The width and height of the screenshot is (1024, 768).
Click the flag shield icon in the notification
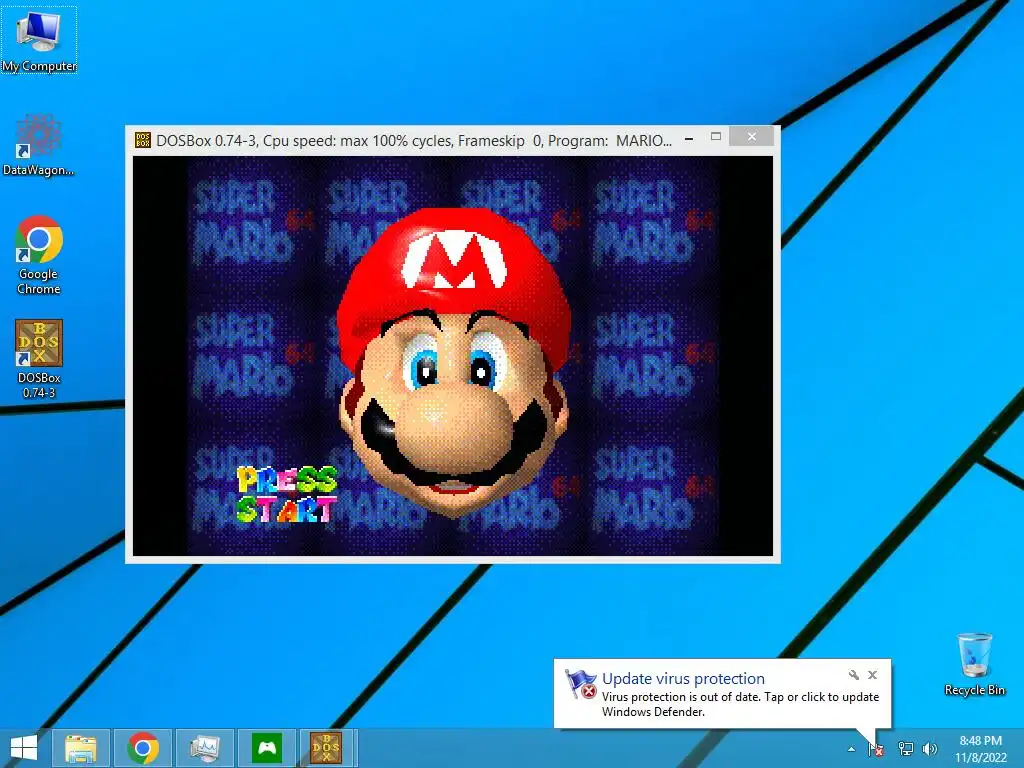581,684
